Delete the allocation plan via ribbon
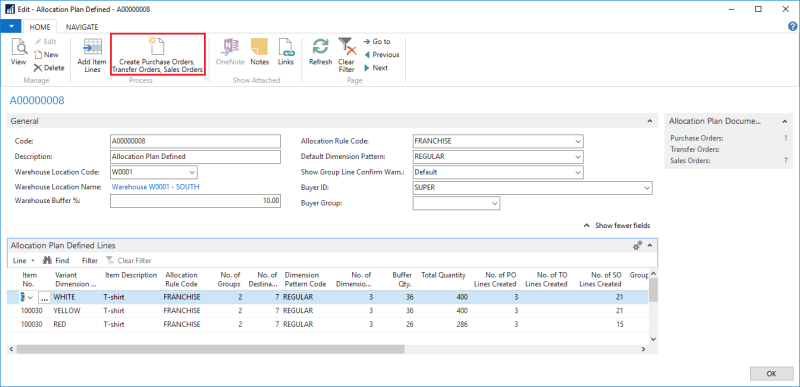 (49, 68)
